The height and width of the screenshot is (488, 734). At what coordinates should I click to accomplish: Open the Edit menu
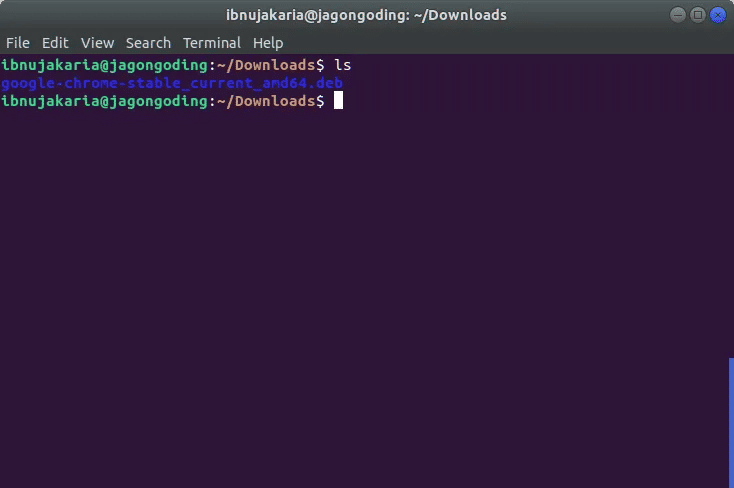[x=55, y=43]
